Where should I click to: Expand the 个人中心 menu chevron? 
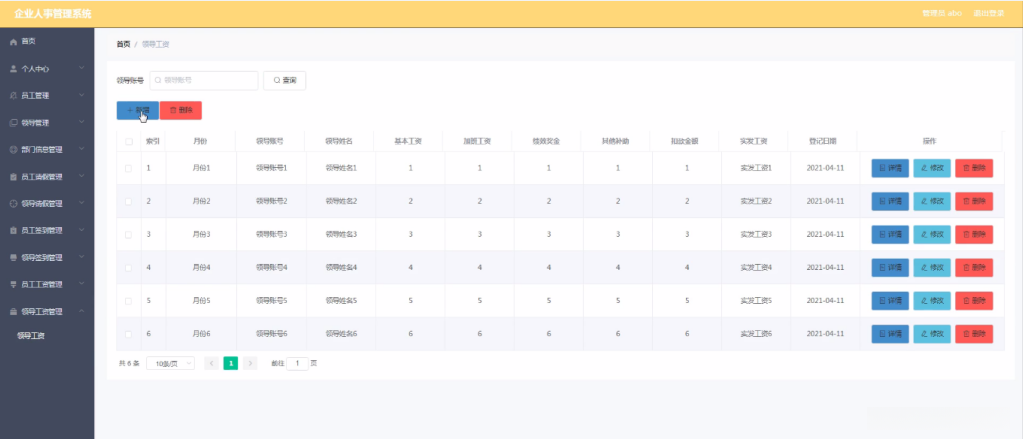click(x=82, y=68)
